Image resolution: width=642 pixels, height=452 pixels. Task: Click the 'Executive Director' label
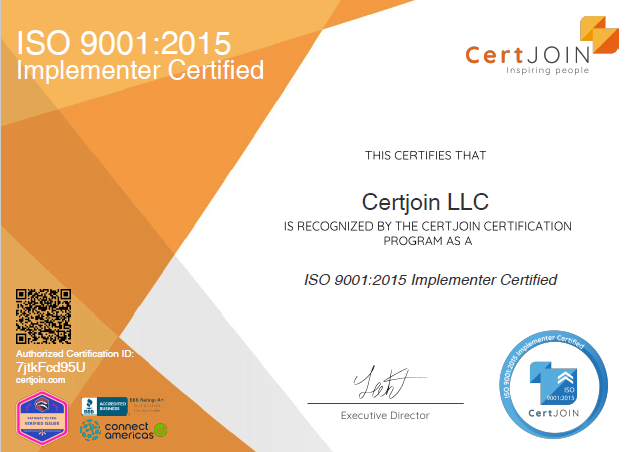click(x=385, y=416)
